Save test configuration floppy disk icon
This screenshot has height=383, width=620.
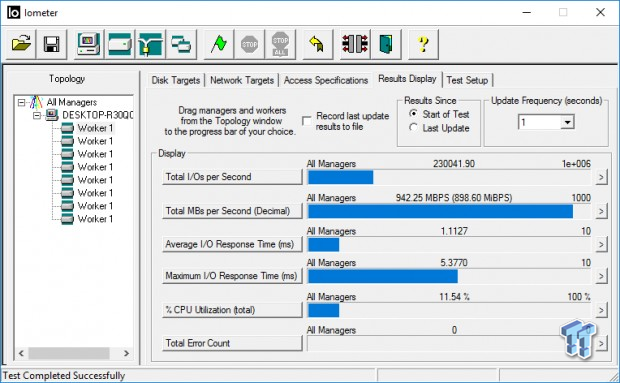51,44
